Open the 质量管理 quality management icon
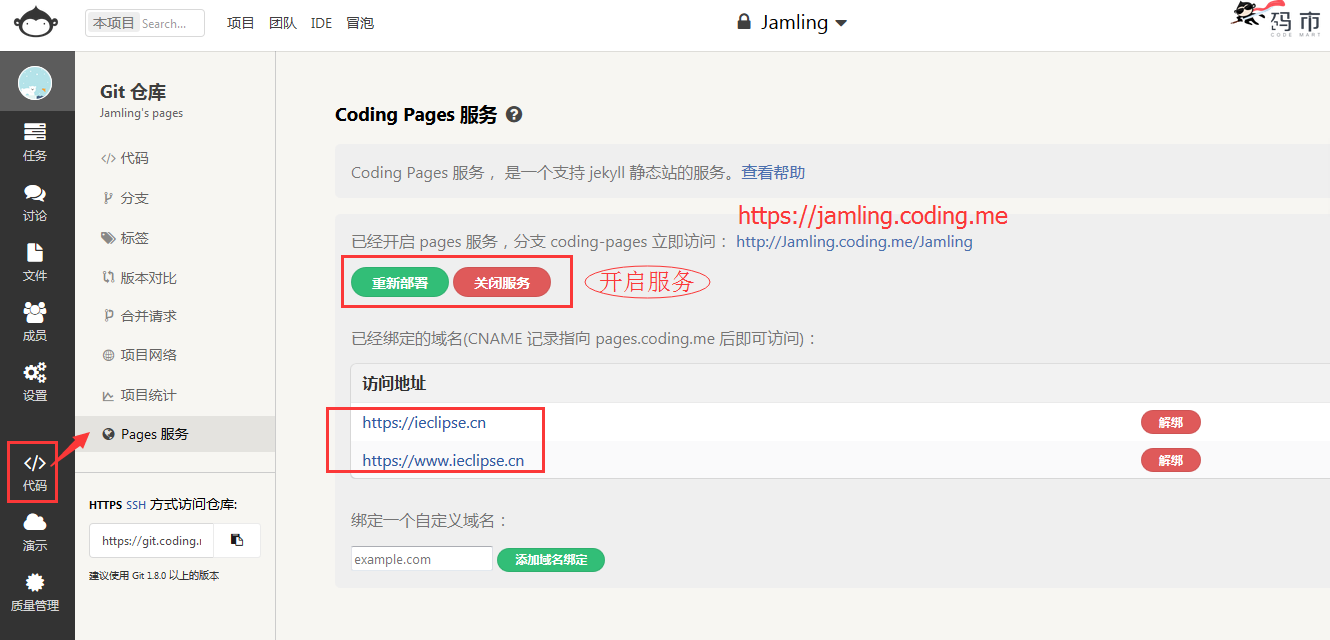 coord(35,591)
